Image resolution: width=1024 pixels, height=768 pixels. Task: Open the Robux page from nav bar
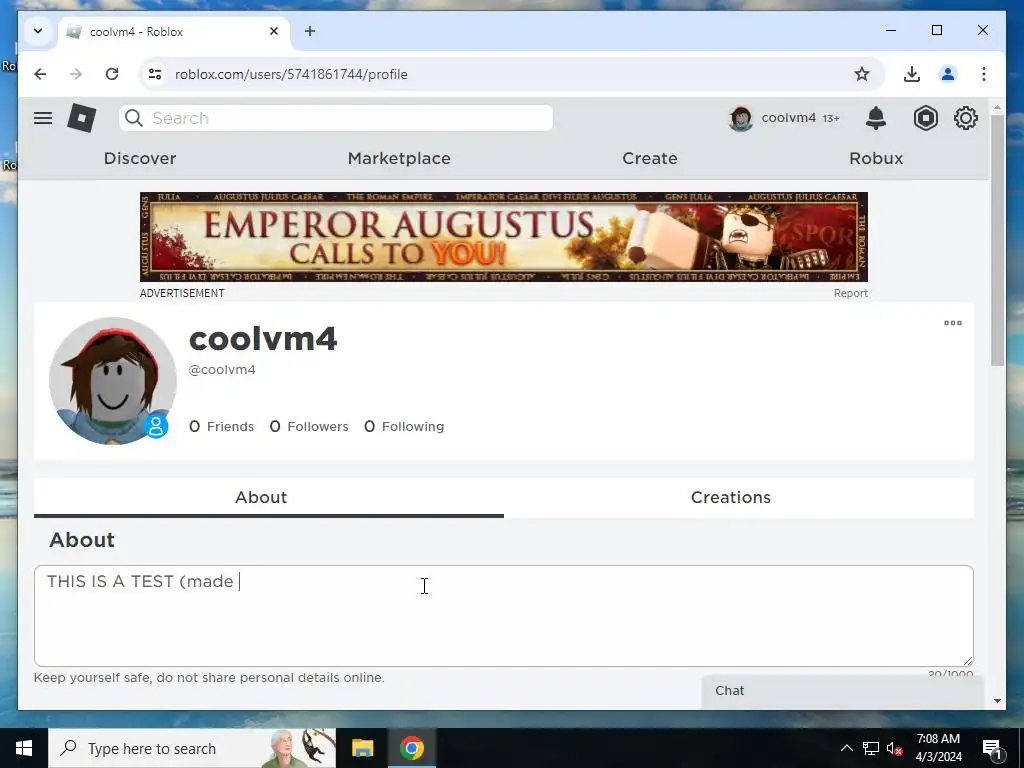pos(876,158)
